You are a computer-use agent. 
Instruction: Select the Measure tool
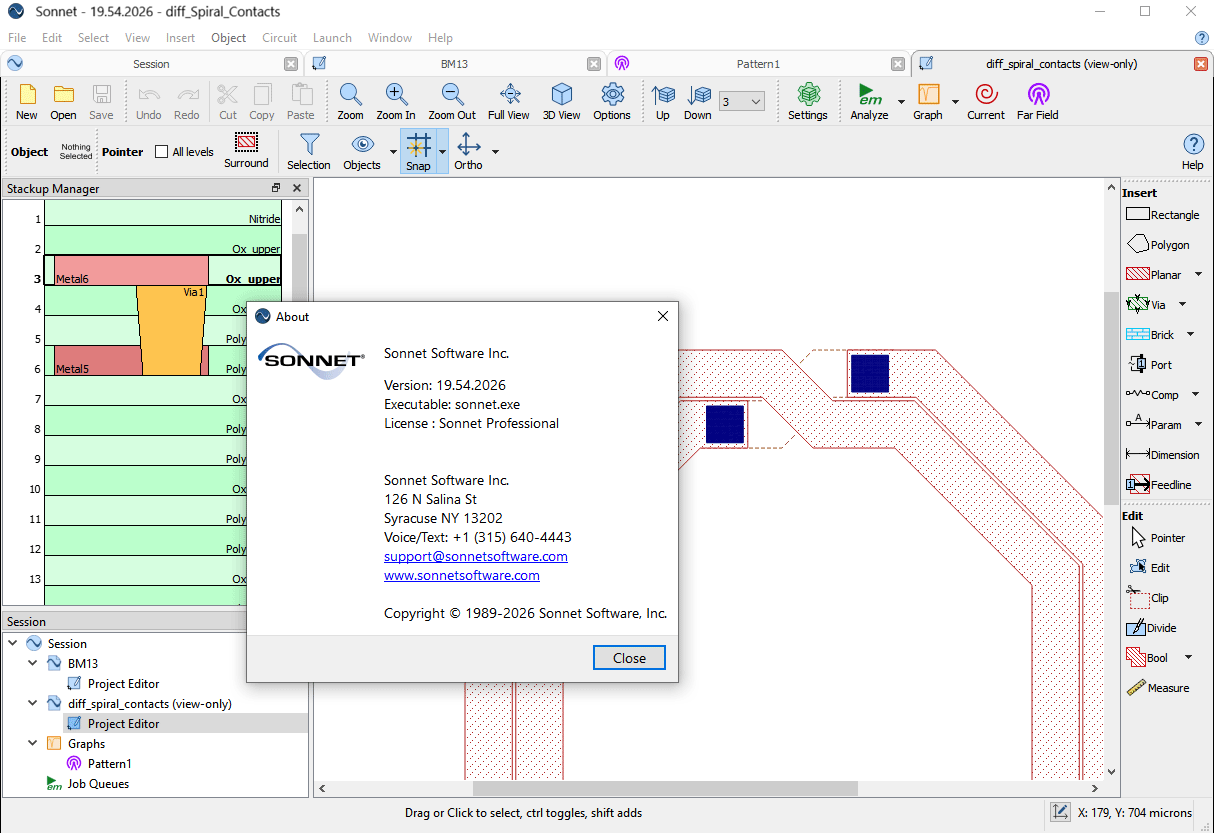pos(1158,687)
